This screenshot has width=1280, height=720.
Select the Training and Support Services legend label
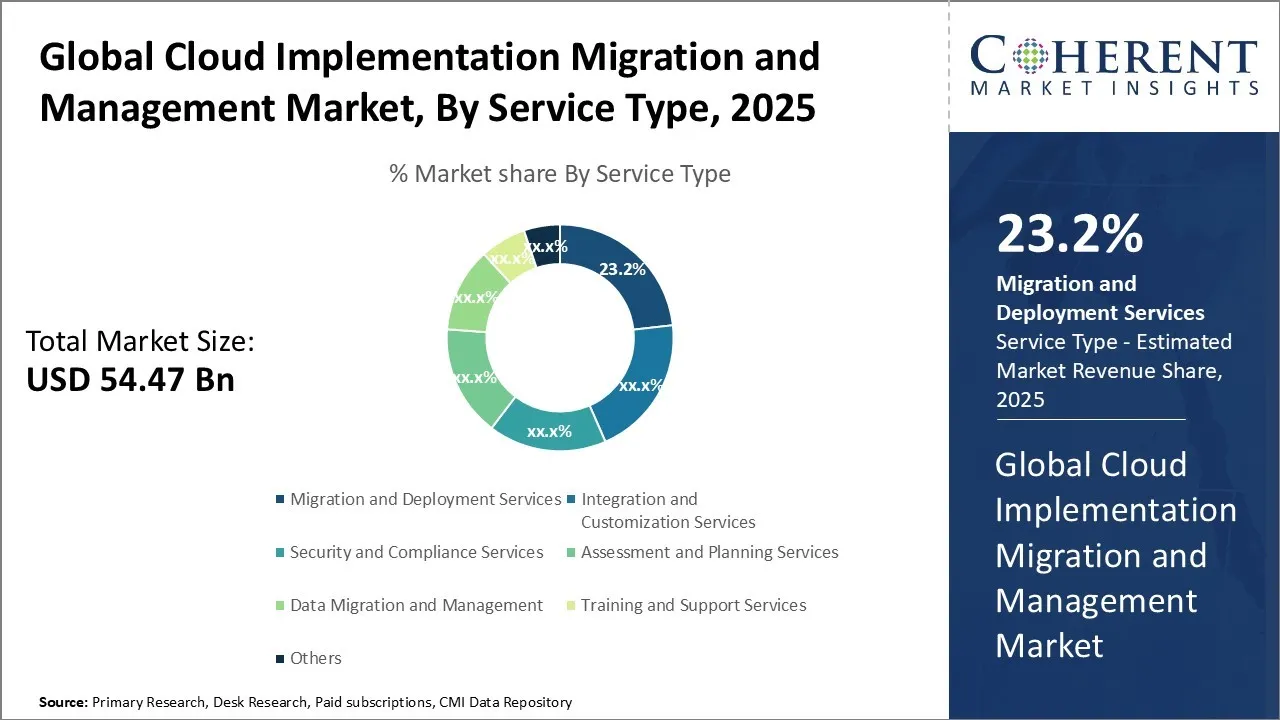(x=693, y=605)
